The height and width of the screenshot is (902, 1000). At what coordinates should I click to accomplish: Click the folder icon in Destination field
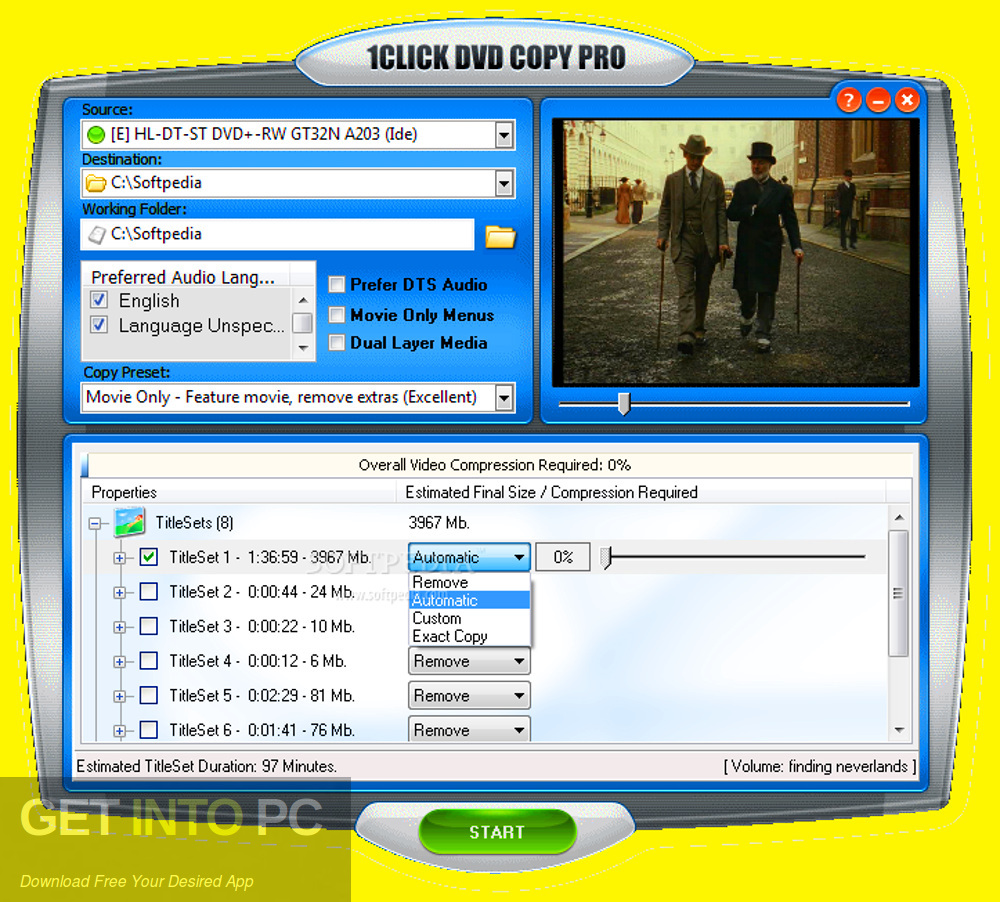pyautogui.click(x=96, y=184)
